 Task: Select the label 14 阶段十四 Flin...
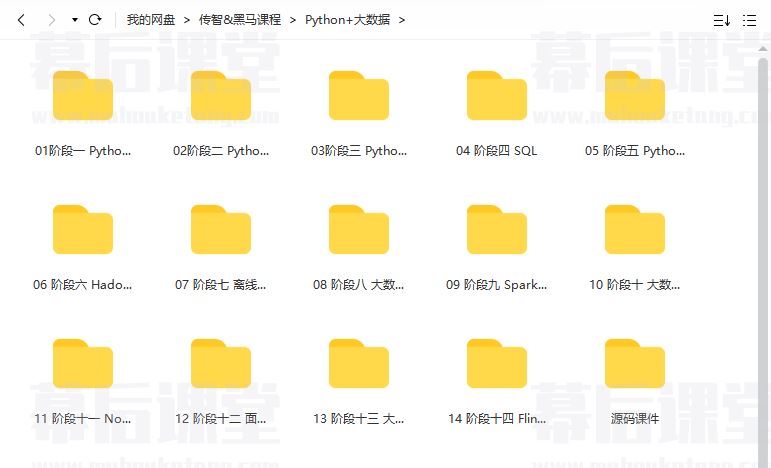[497, 418]
